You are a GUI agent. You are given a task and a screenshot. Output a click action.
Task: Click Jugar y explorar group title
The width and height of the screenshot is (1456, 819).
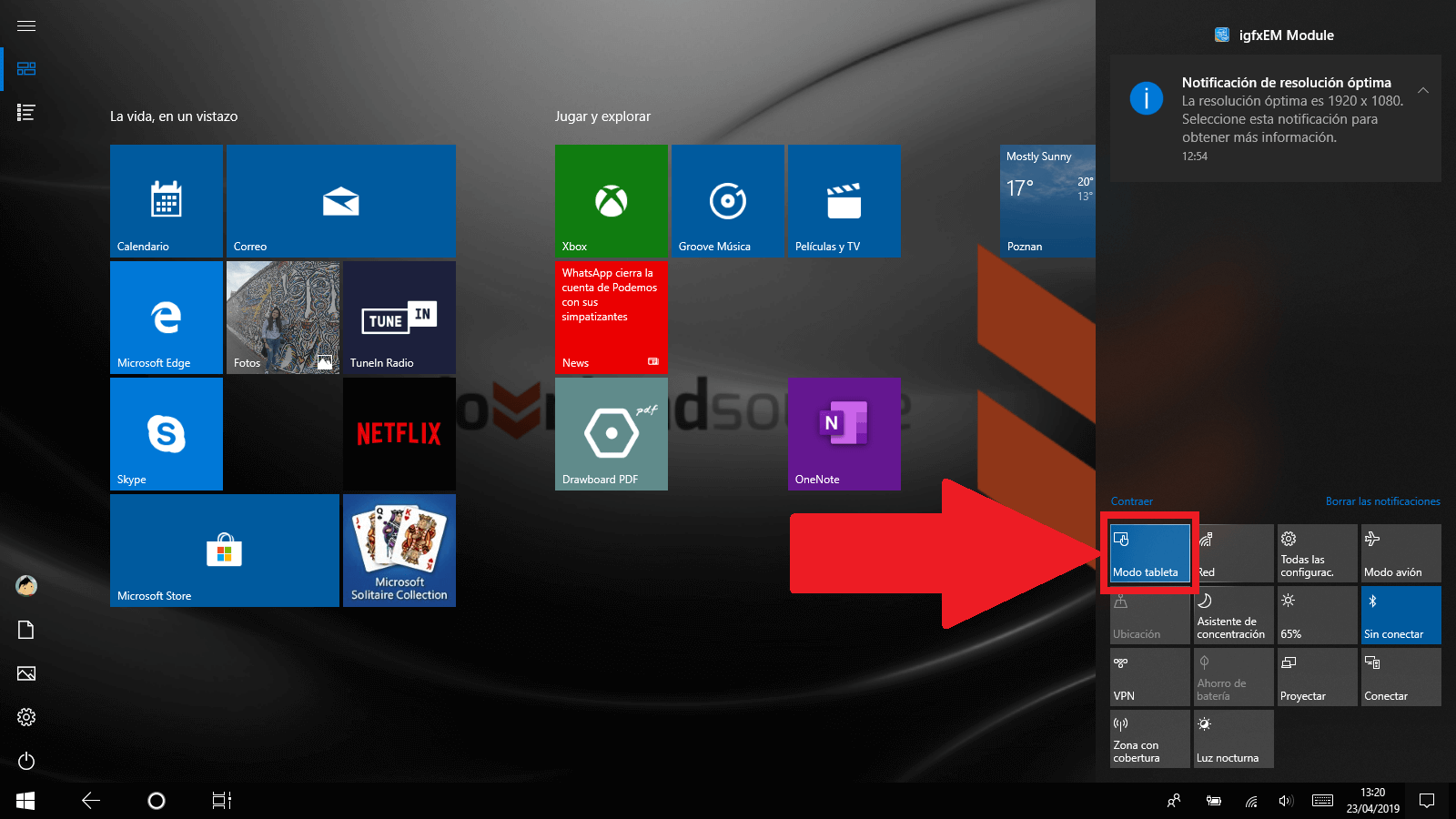(603, 116)
